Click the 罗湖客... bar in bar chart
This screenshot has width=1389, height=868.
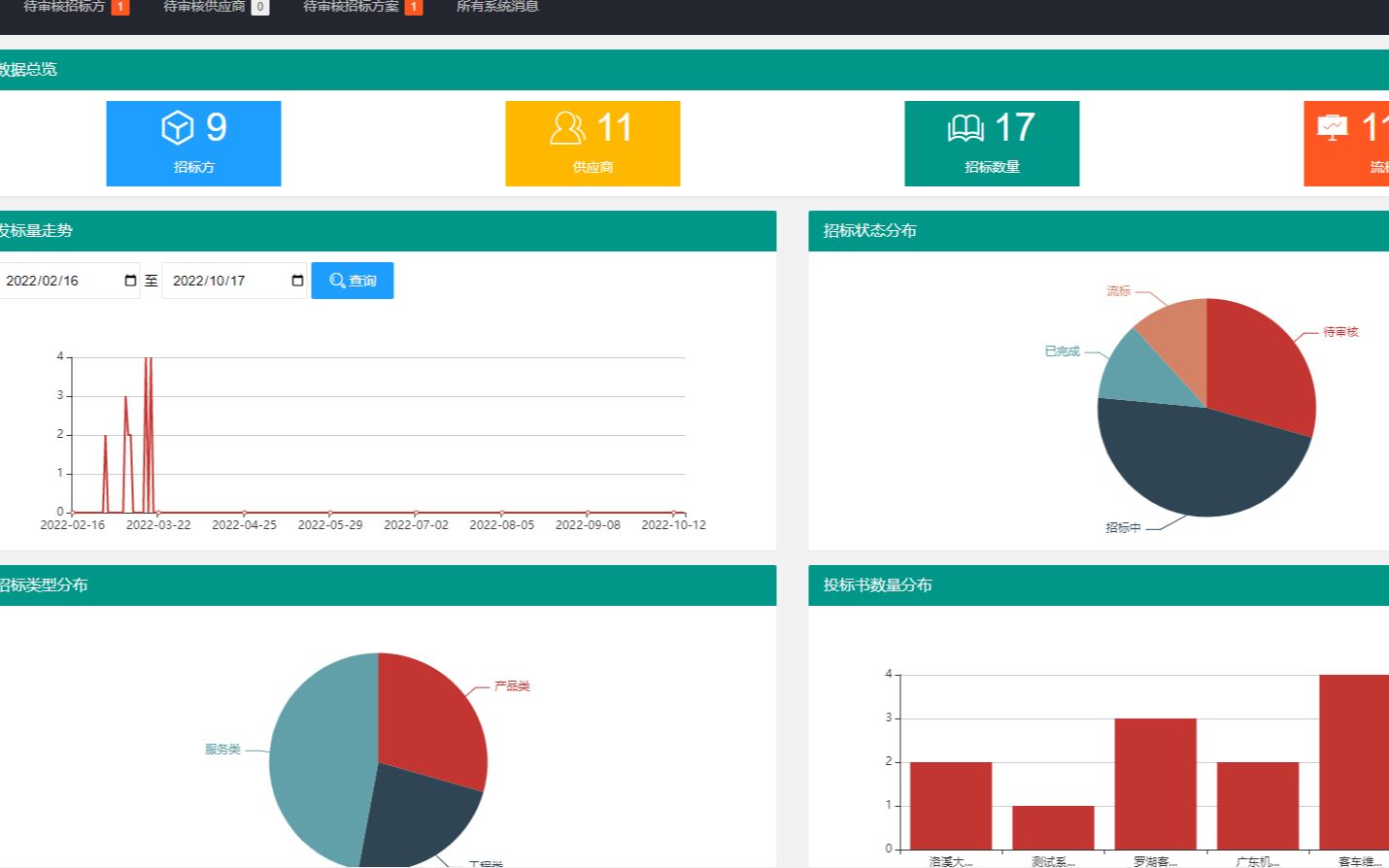pyautogui.click(x=1155, y=784)
